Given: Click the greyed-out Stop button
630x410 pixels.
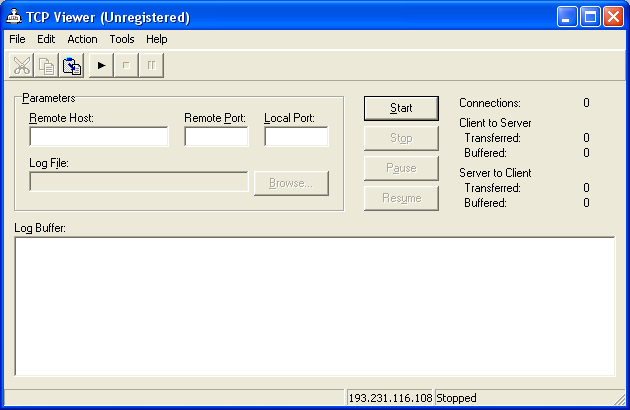Looking at the screenshot, I should tap(401, 138).
